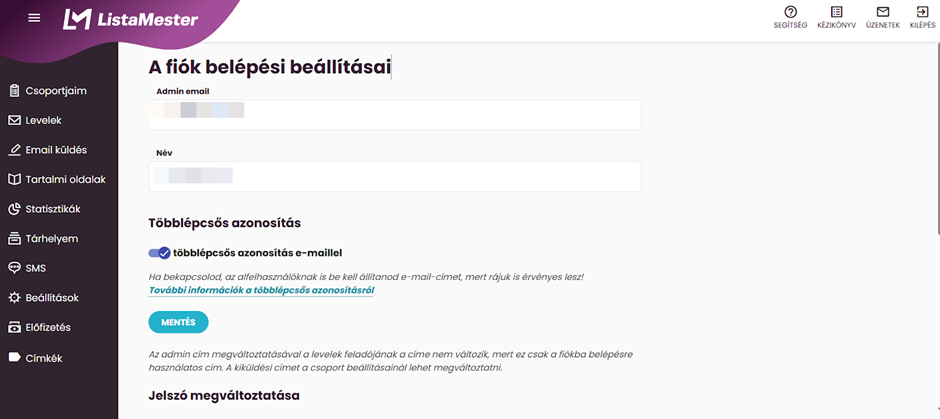Click the Segítség help icon
Image resolution: width=940 pixels, height=419 pixels.
pos(790,13)
